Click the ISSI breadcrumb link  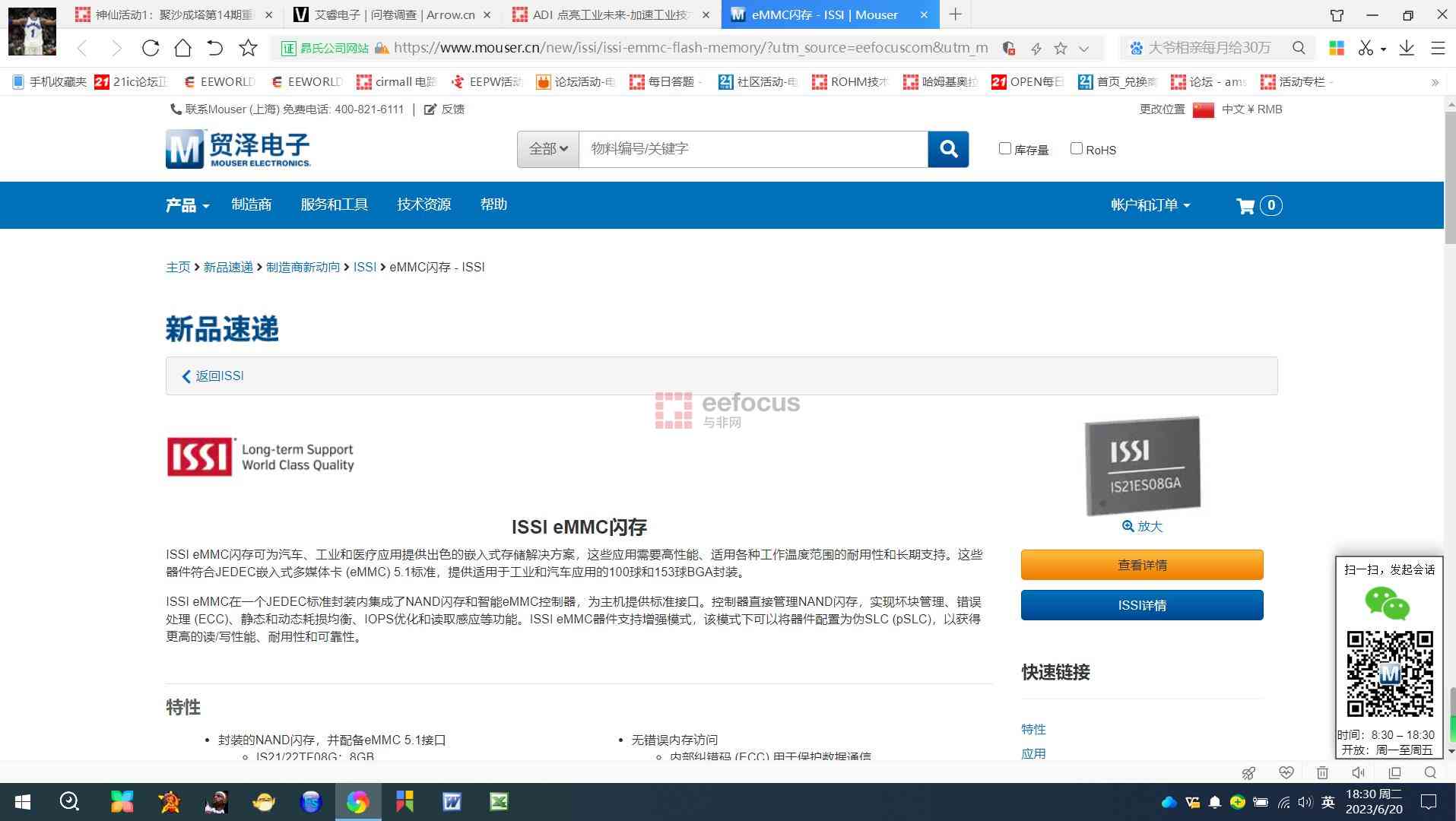click(365, 267)
